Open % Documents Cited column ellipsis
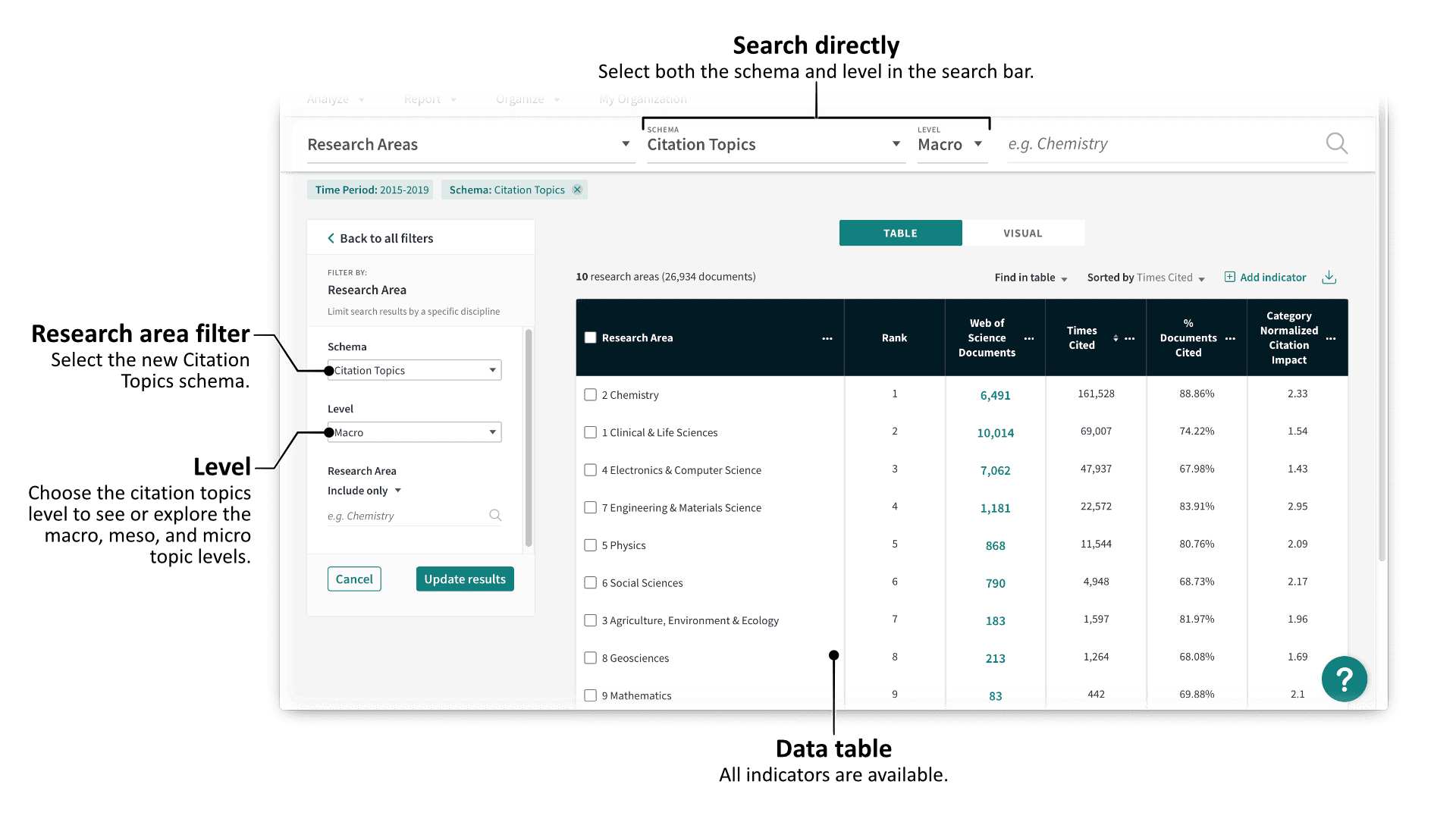Viewport: 1456px width, 819px height. pyautogui.click(x=1230, y=338)
